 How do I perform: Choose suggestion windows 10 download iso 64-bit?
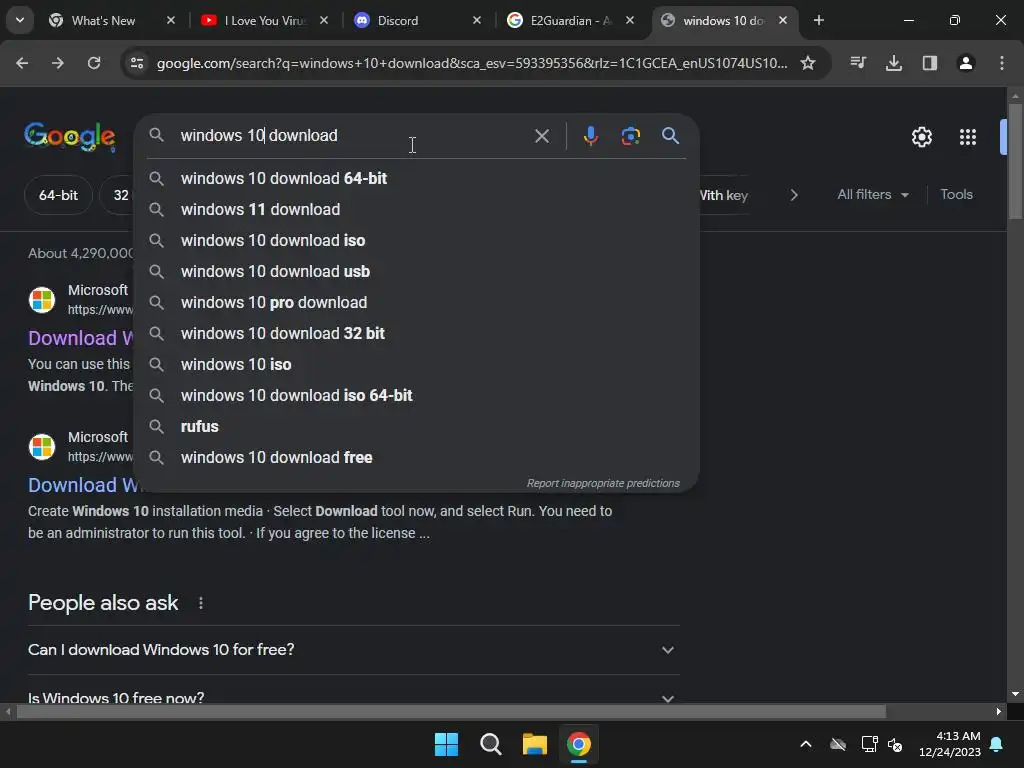point(417,395)
